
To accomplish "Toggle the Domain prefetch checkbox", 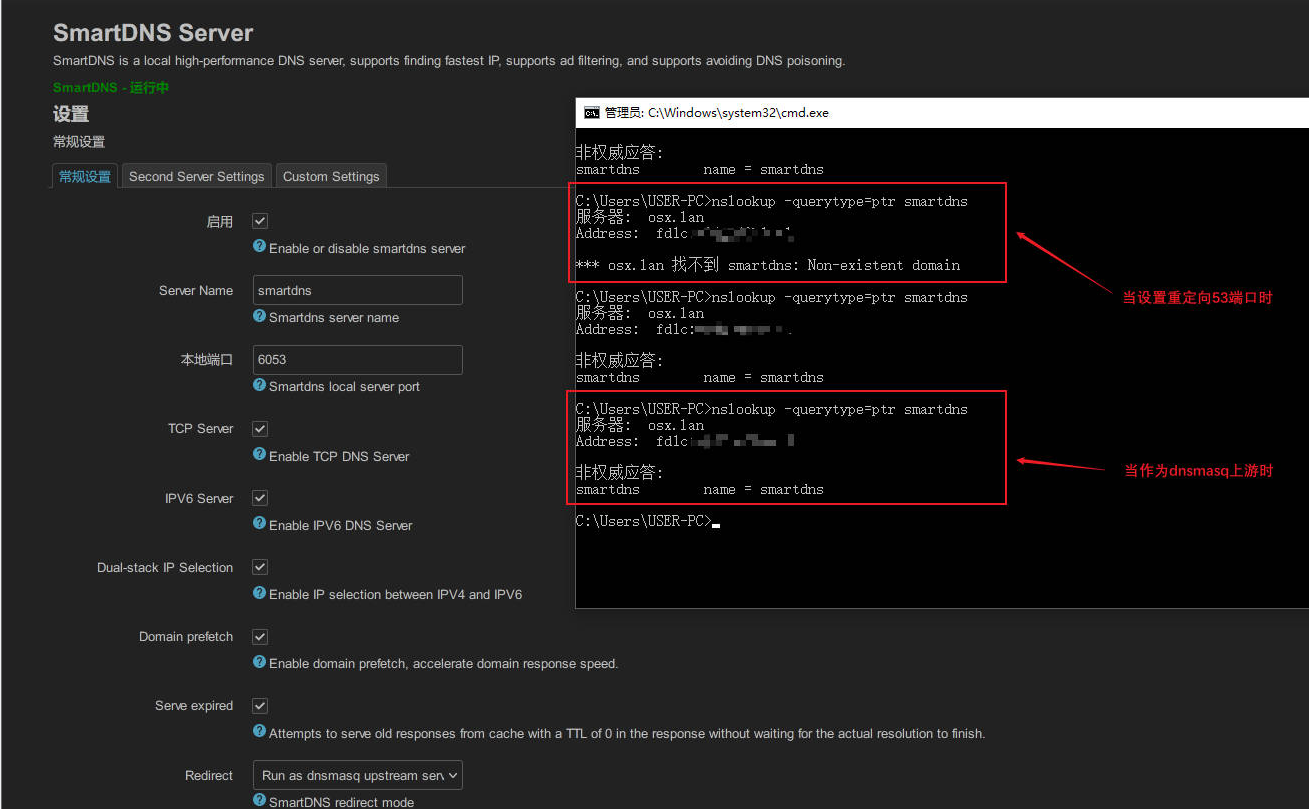I will pyautogui.click(x=260, y=637).
